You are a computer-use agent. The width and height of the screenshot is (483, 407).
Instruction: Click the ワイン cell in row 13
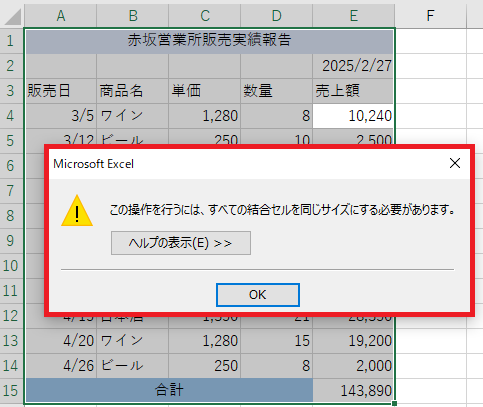click(x=133, y=341)
